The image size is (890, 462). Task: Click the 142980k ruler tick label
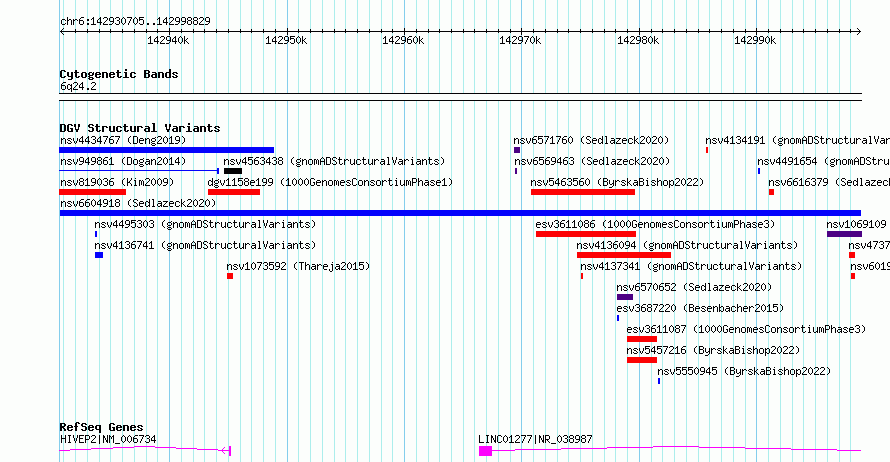point(638,41)
